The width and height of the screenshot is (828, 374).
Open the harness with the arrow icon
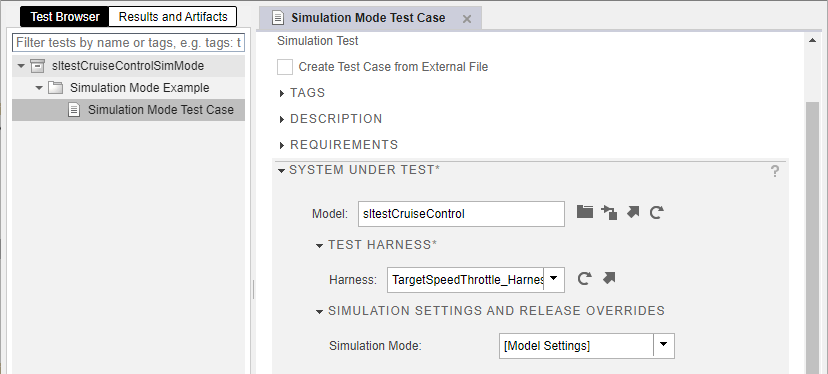(x=609, y=278)
